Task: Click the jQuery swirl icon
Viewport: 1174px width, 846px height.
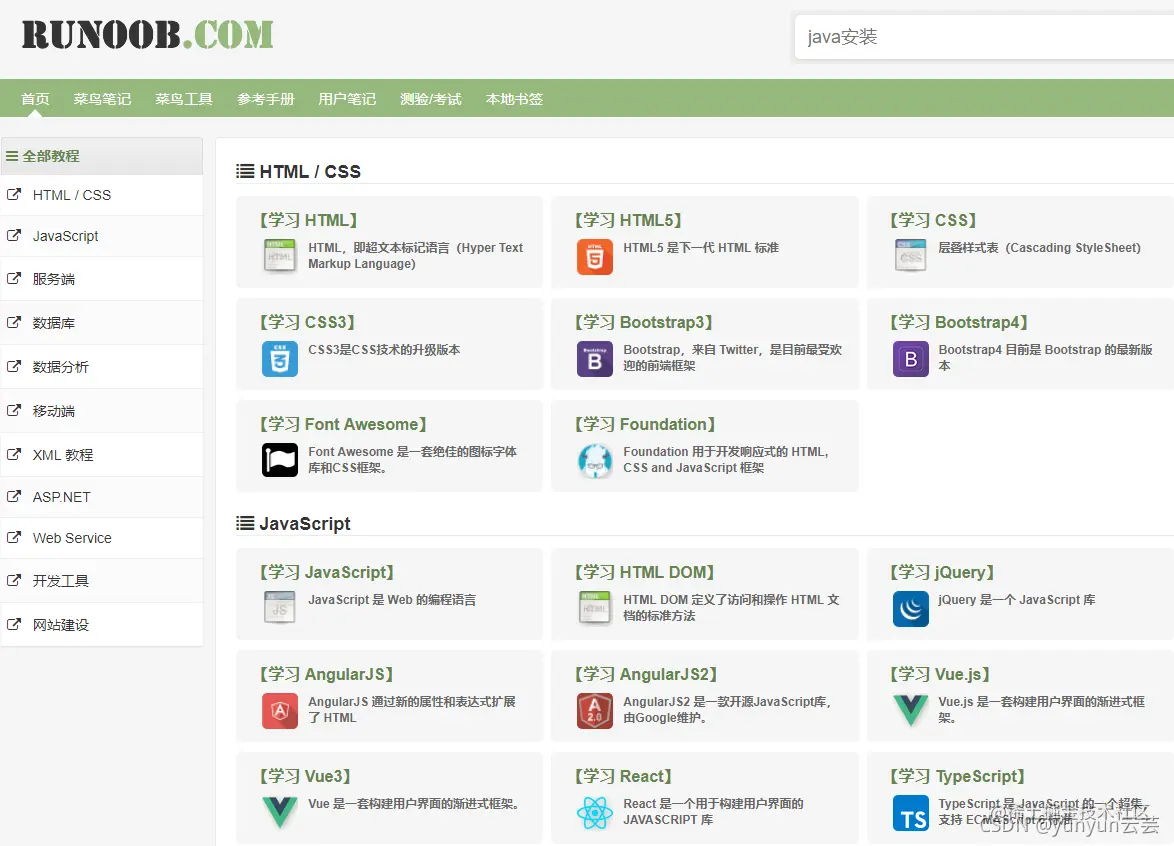Action: point(910,608)
